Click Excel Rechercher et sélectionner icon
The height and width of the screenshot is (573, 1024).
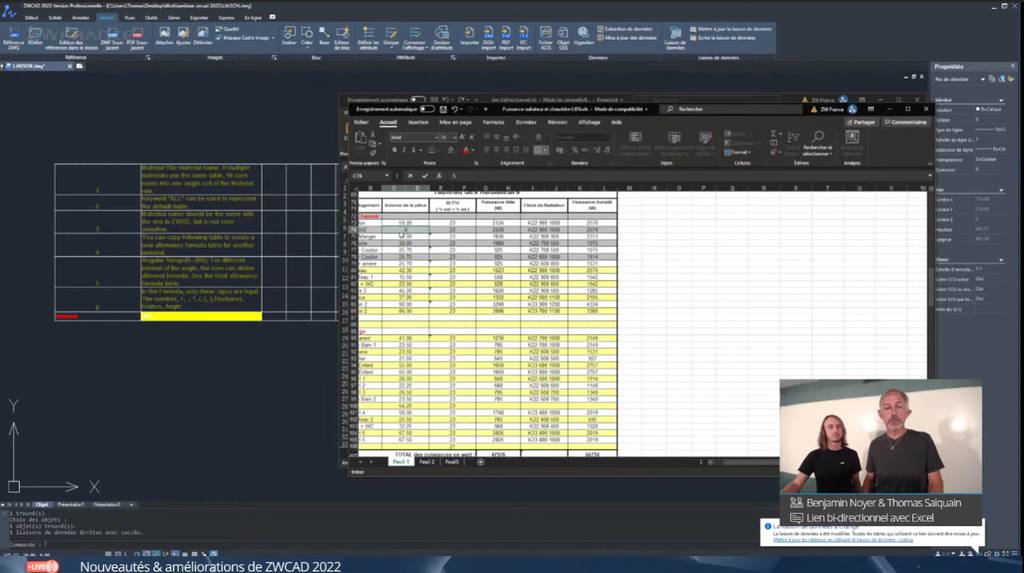click(x=818, y=142)
